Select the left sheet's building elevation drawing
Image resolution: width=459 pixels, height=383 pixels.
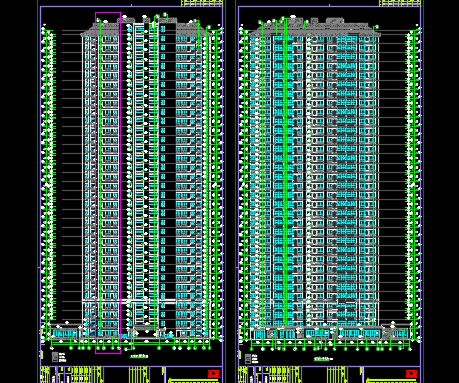(132, 182)
